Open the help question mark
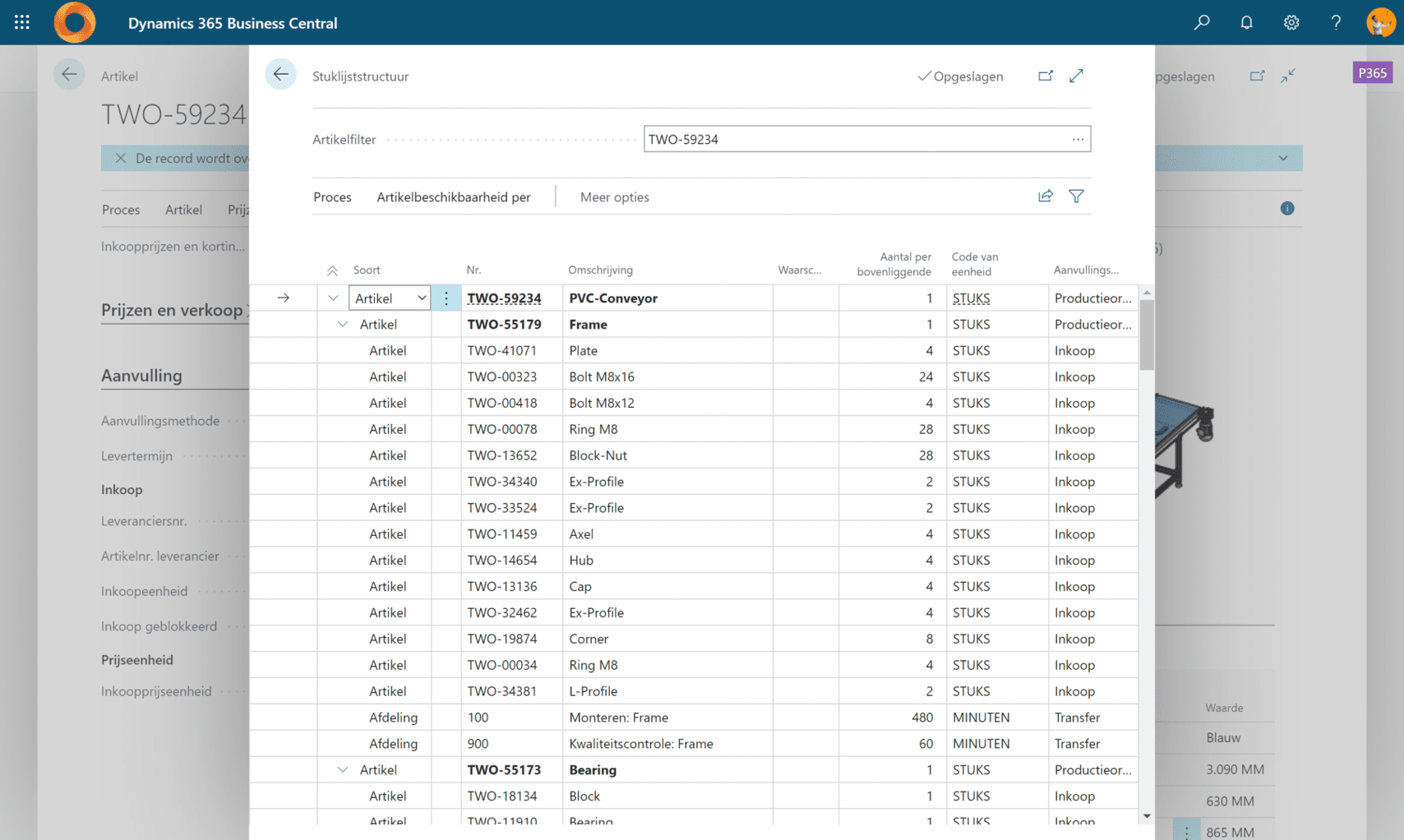This screenshot has height=840, width=1404. [x=1336, y=22]
